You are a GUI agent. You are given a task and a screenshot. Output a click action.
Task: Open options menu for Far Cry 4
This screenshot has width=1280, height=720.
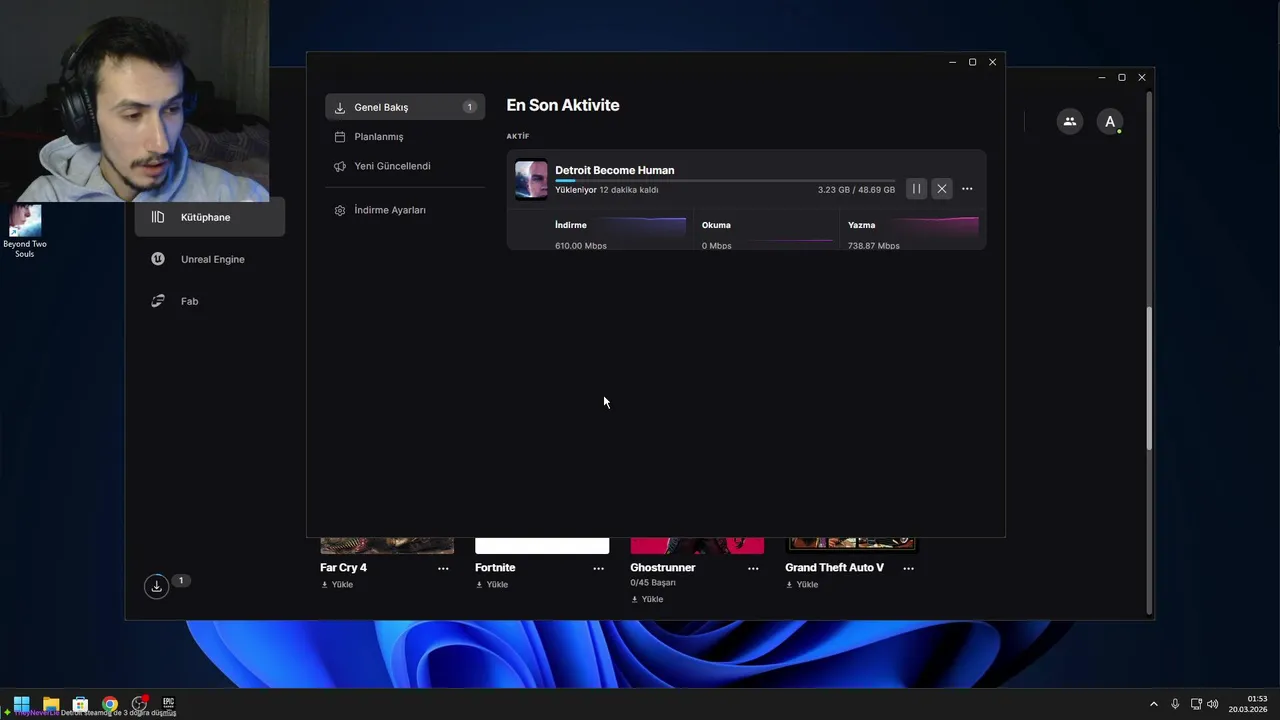pyautogui.click(x=443, y=568)
